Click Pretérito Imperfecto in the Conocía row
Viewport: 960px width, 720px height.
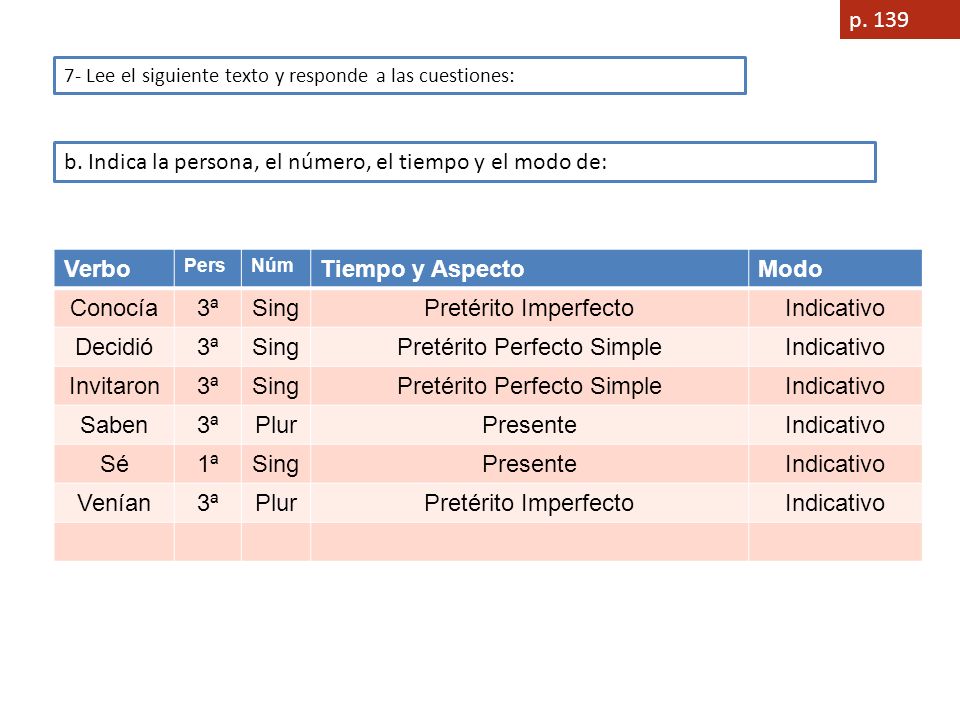click(529, 308)
